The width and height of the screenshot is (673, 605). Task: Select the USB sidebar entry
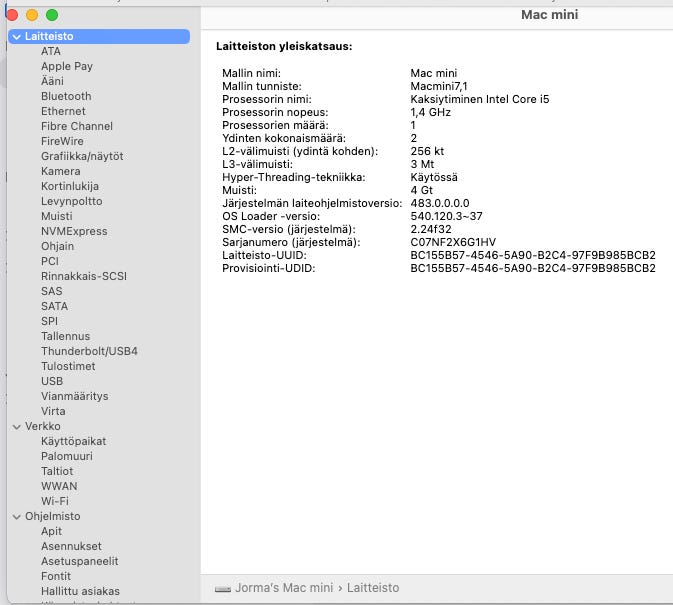point(52,381)
